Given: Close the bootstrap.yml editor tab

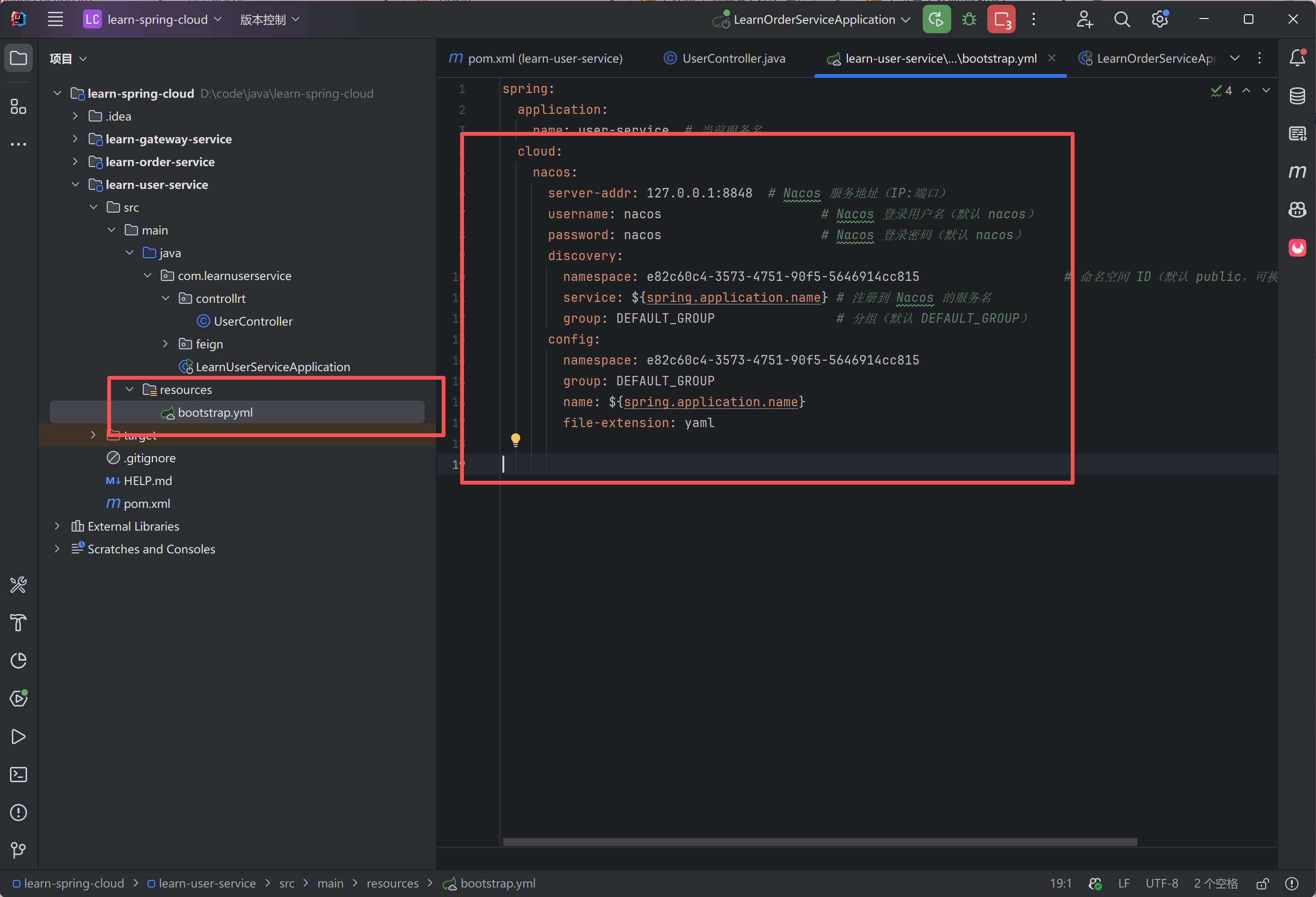Looking at the screenshot, I should click(1052, 58).
